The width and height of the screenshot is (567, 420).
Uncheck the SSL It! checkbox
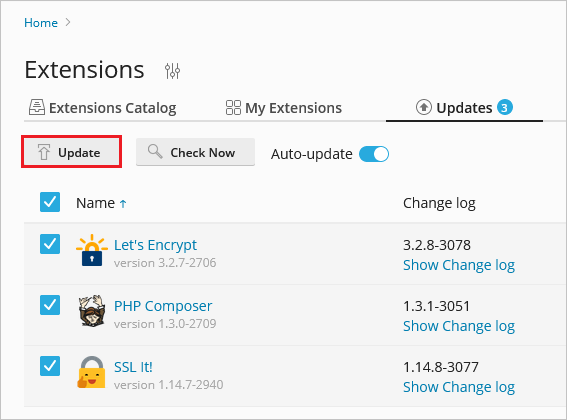pyautogui.click(x=50, y=366)
